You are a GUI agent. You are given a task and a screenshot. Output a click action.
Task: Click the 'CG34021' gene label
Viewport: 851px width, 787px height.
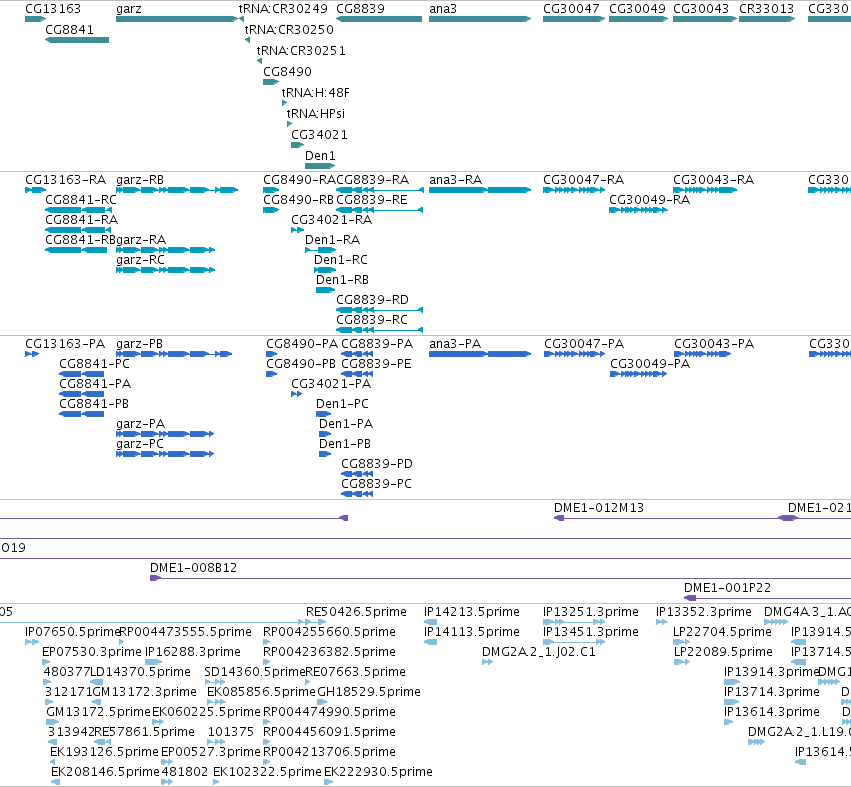(x=319, y=135)
